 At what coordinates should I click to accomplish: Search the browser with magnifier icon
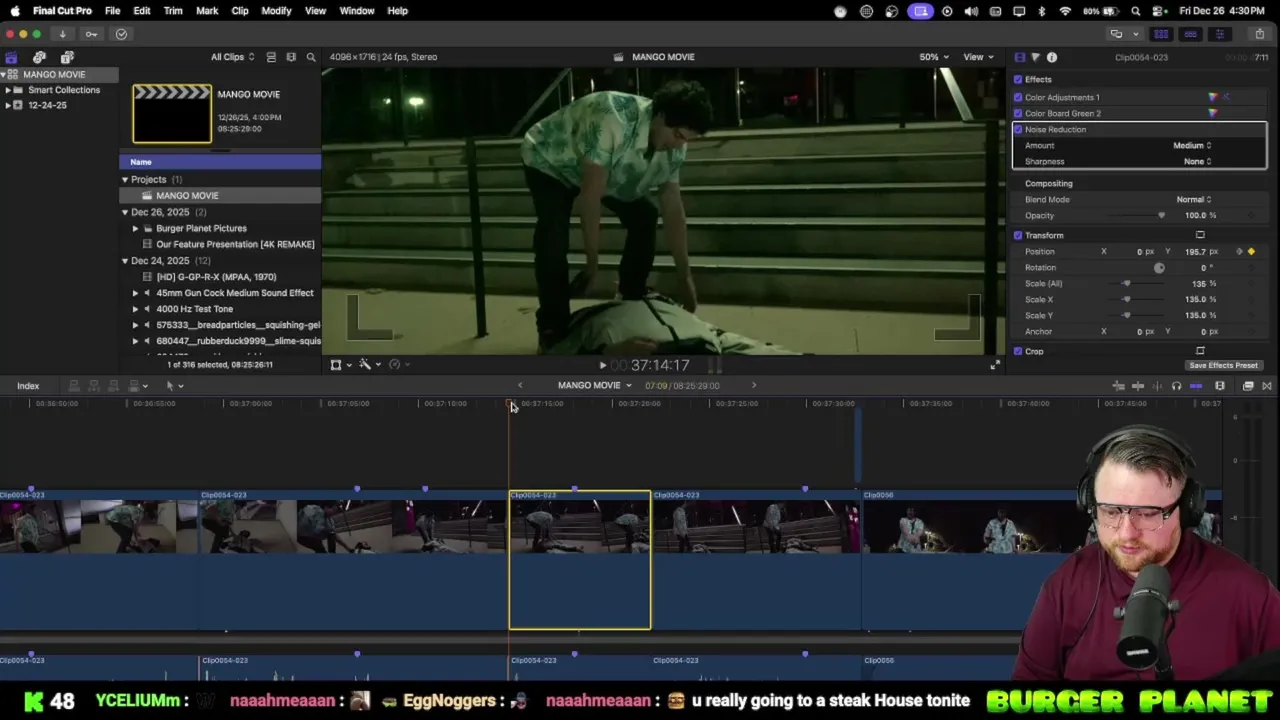click(x=311, y=57)
